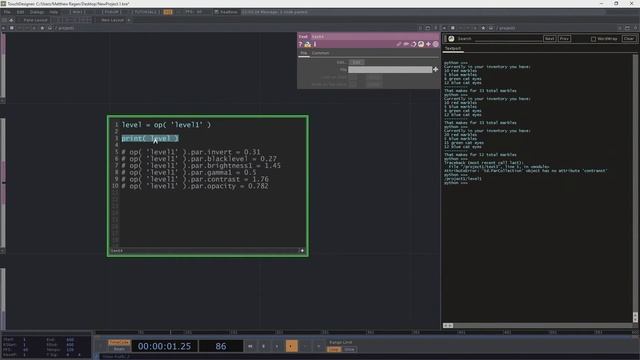Click the left pane path field 'project1'
This screenshot has width=640, height=360.
pos(64,28)
